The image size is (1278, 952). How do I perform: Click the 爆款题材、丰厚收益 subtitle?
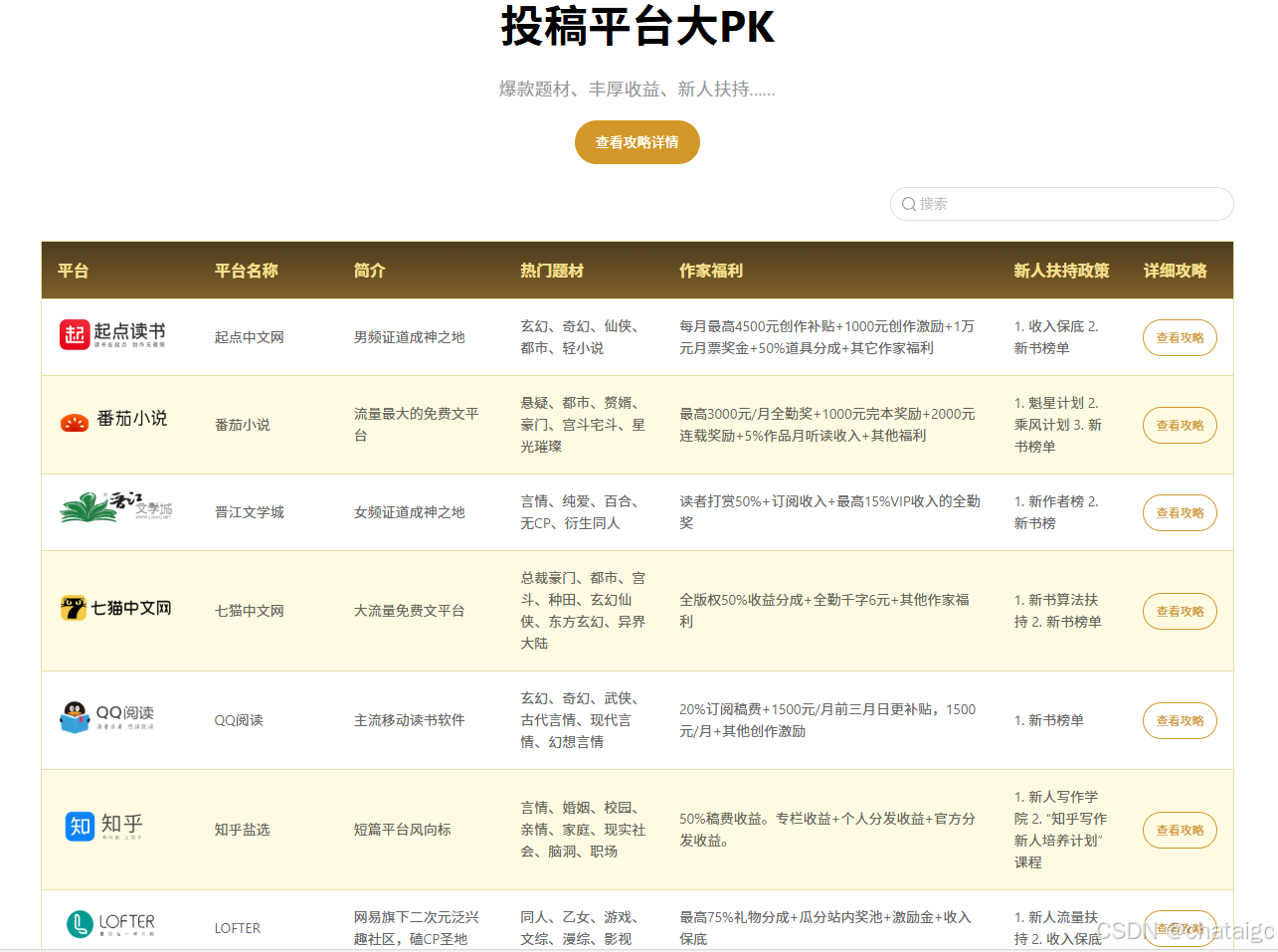tap(638, 90)
